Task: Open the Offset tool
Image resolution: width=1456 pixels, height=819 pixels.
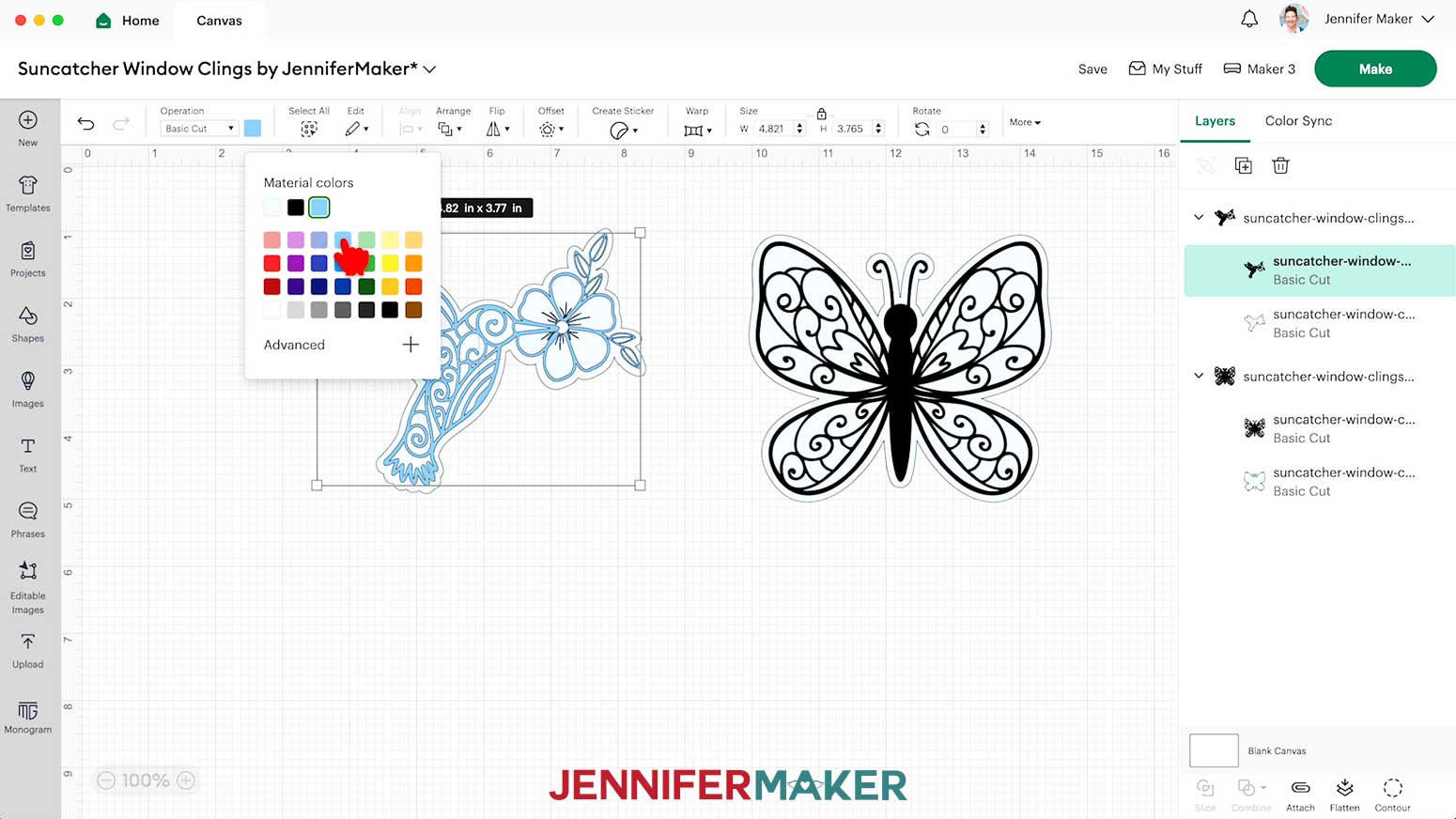Action: pyautogui.click(x=551, y=130)
